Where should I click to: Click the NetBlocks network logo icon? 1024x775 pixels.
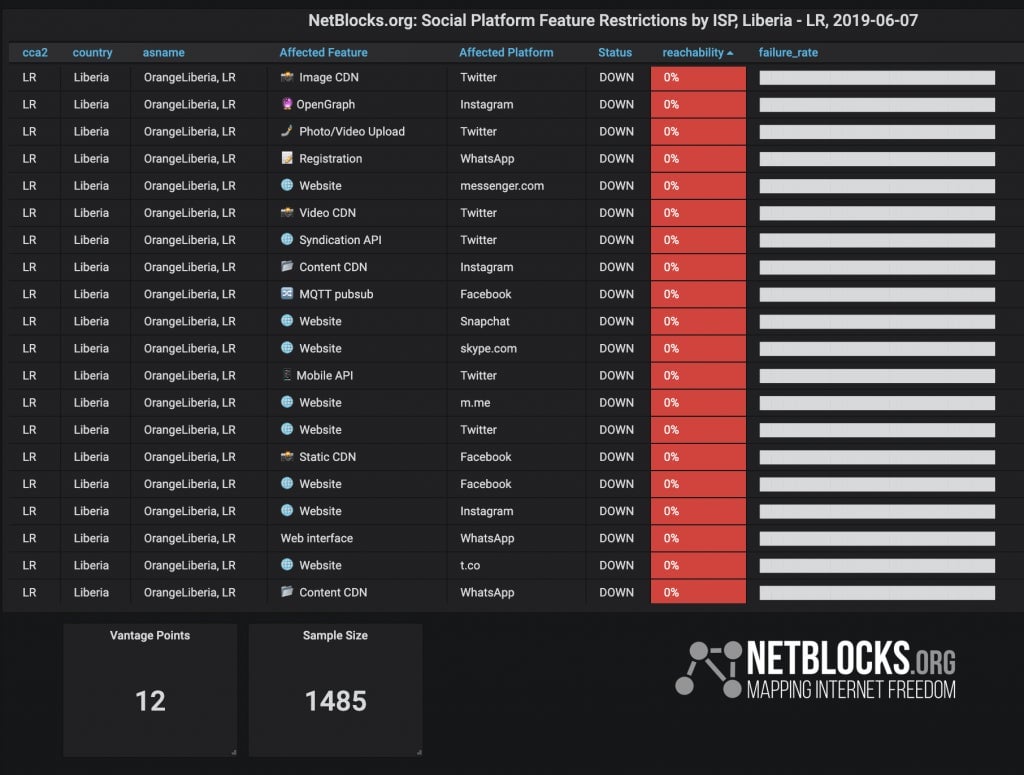pos(709,669)
